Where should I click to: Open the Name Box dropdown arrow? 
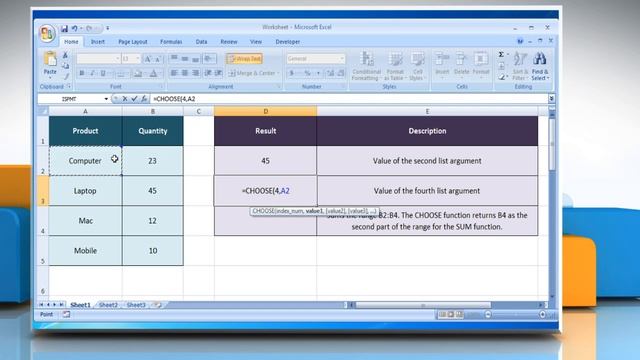tap(106, 99)
